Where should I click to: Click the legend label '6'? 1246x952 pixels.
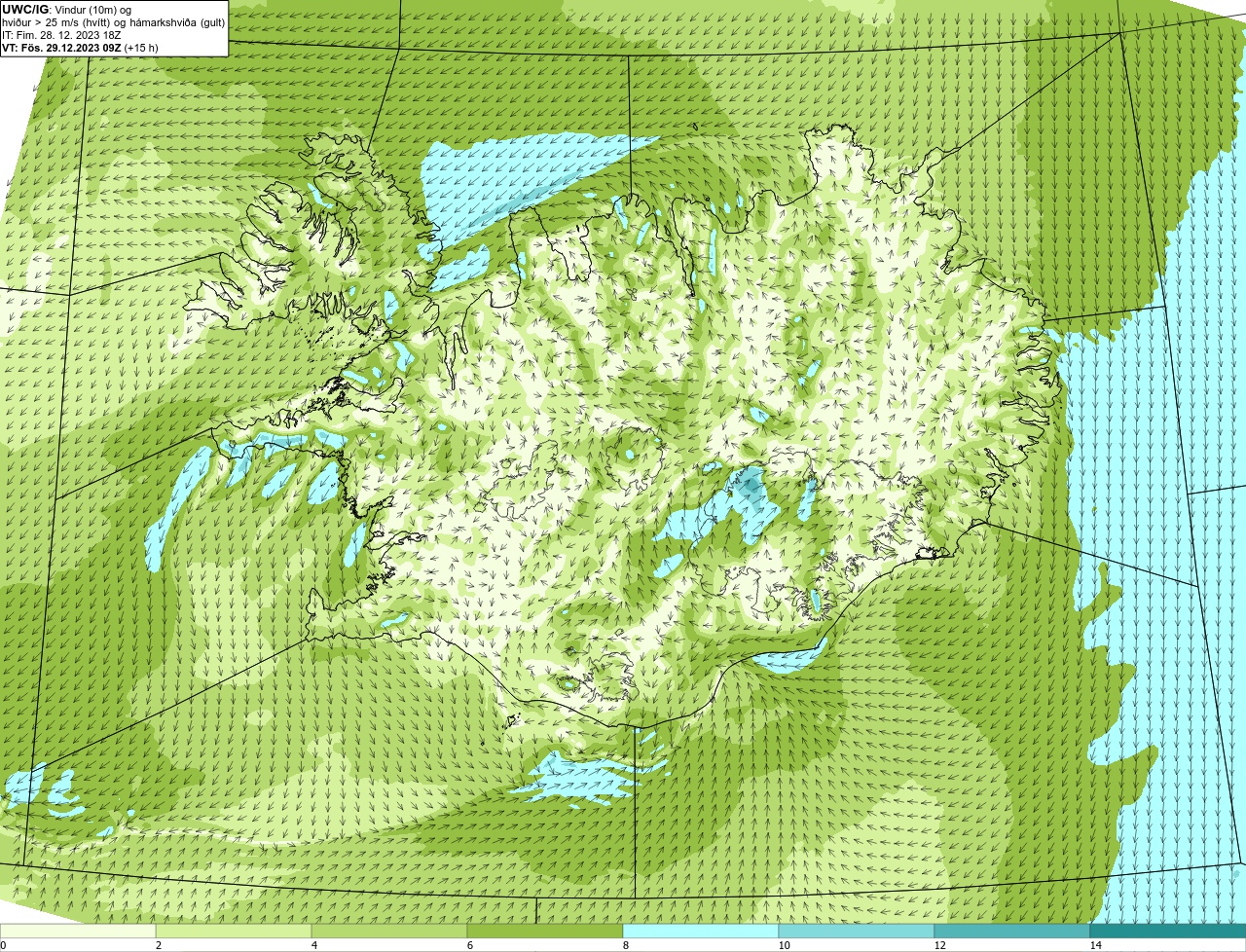[x=469, y=945]
